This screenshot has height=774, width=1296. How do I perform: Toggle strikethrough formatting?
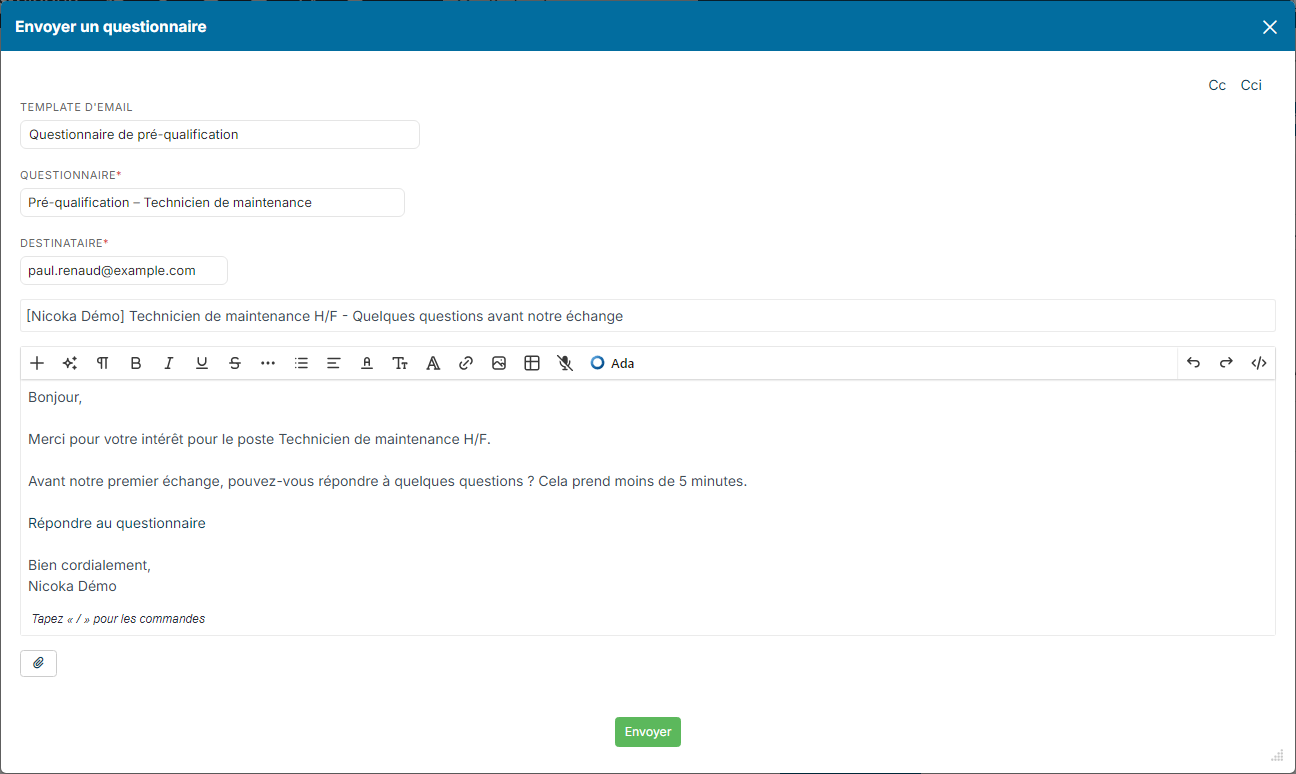pyautogui.click(x=235, y=363)
